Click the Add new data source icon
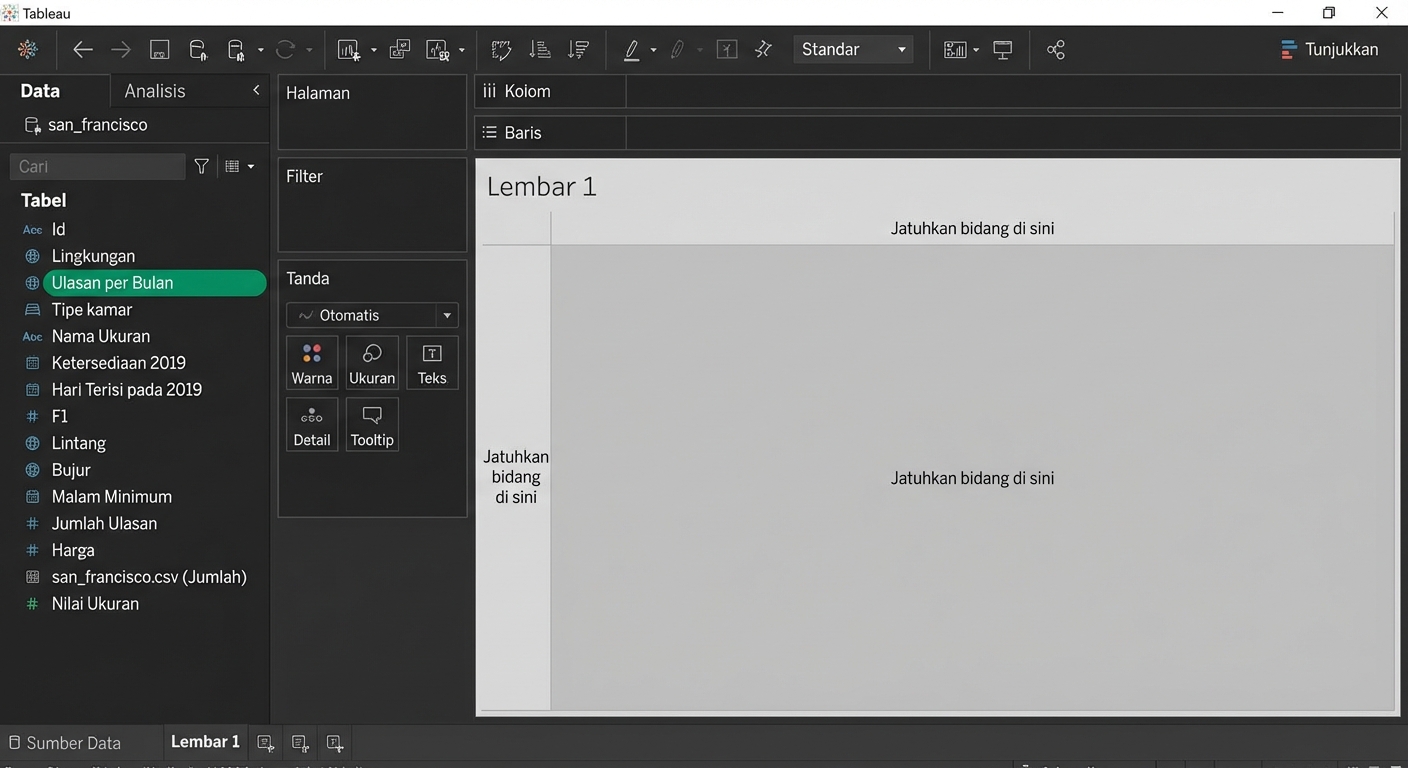Viewport: 1408px width, 768px height. click(198, 50)
